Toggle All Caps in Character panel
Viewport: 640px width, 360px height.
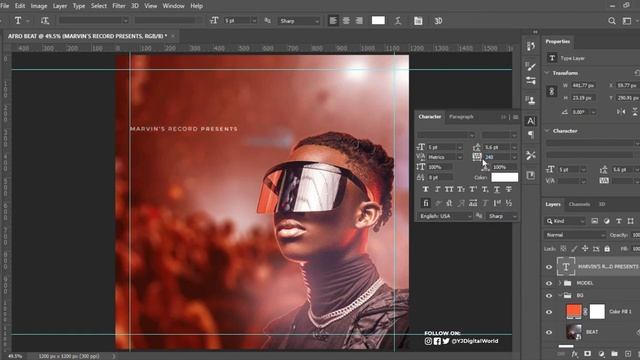coord(449,189)
